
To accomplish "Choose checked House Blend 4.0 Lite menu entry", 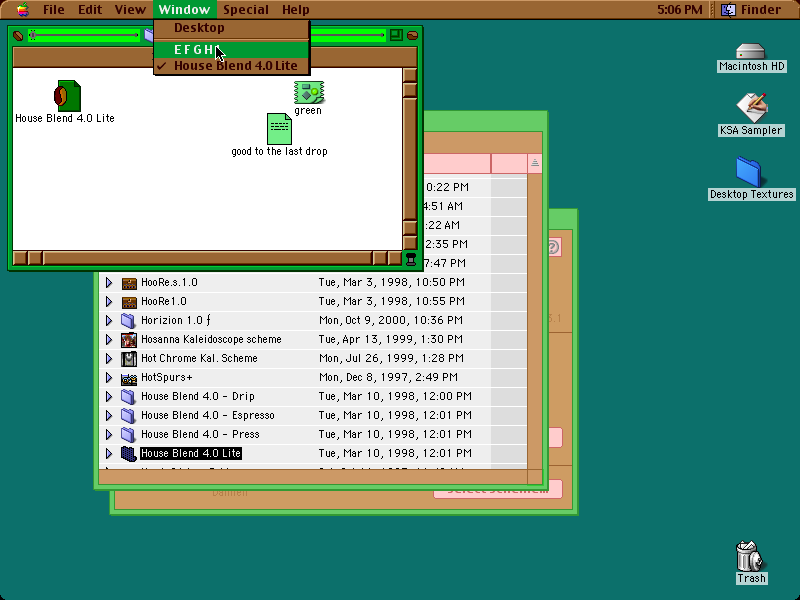I will 232,66.
